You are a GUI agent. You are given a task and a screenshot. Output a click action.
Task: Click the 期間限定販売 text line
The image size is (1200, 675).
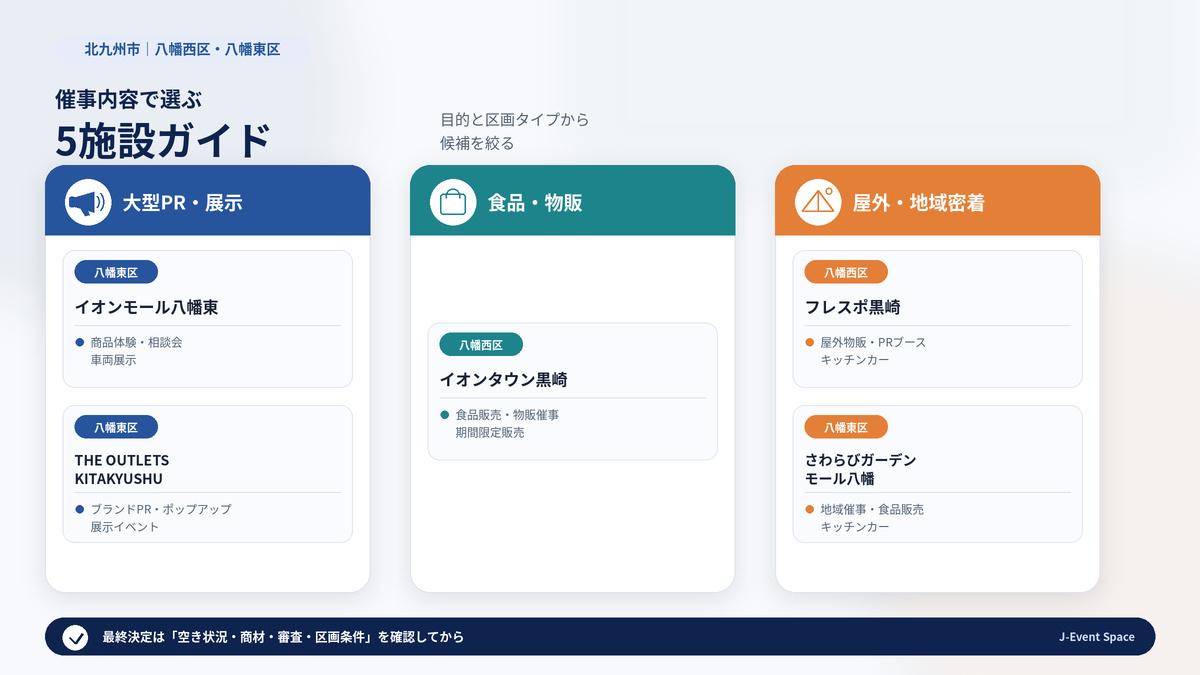point(490,432)
